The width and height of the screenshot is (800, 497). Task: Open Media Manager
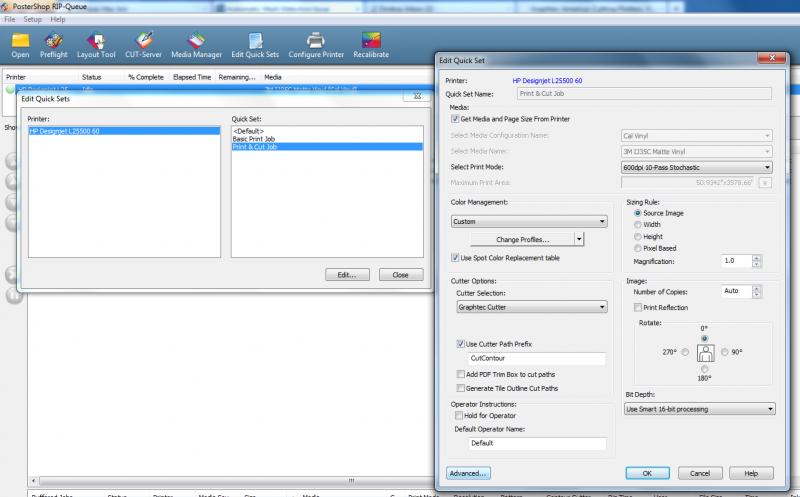pos(196,45)
